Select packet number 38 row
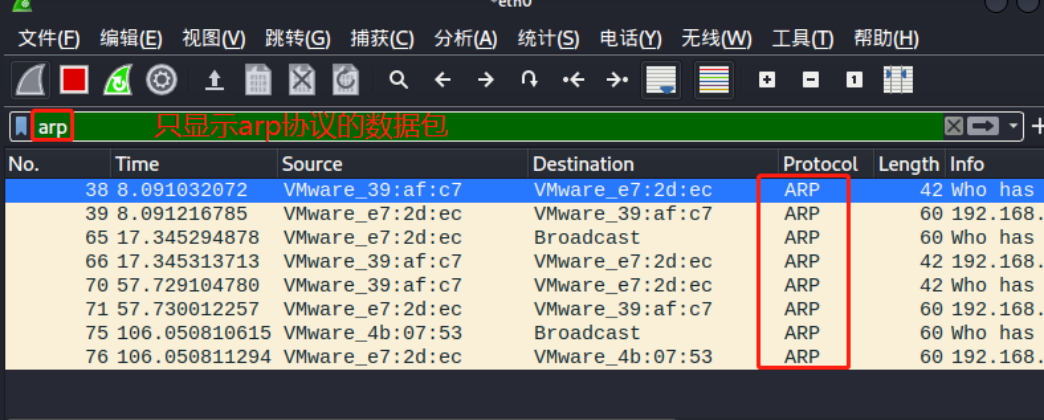Viewport: 1044px width, 420px height. click(525, 190)
